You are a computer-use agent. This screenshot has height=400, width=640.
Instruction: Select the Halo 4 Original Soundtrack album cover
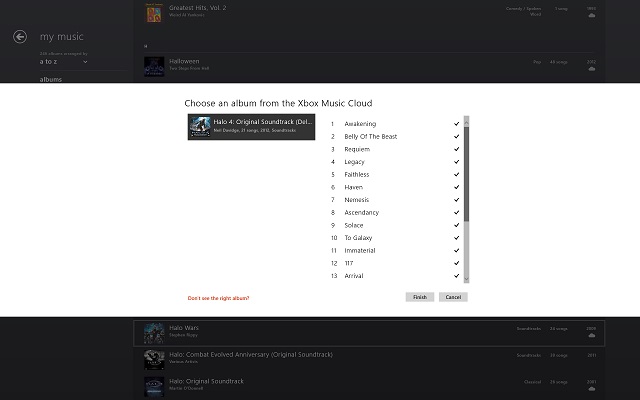pos(200,127)
